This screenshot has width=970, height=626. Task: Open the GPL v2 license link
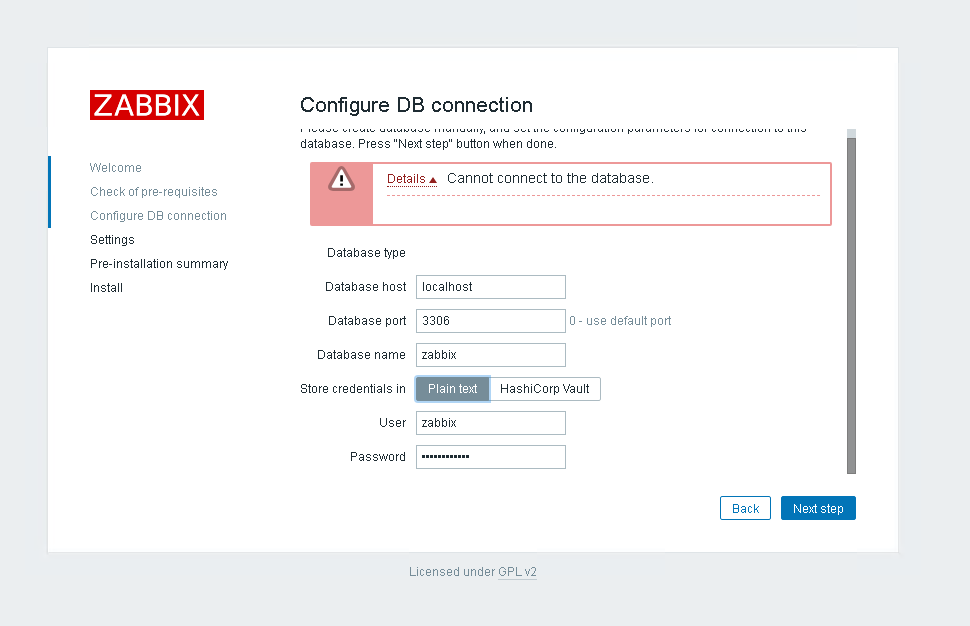pos(517,572)
